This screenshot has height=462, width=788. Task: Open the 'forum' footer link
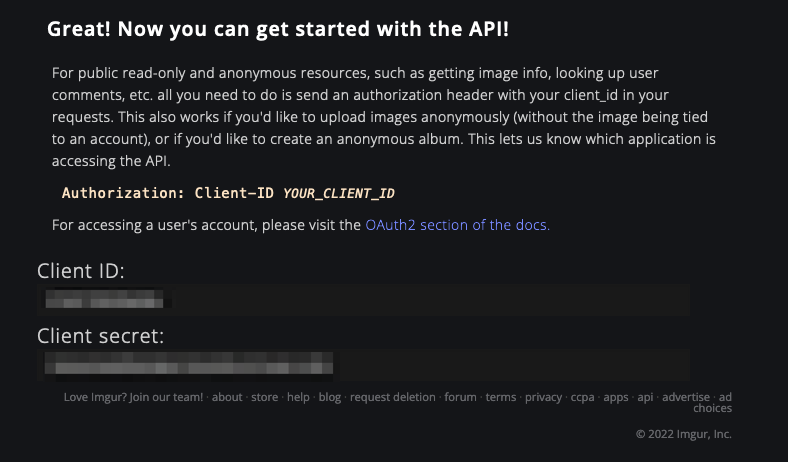coord(460,397)
